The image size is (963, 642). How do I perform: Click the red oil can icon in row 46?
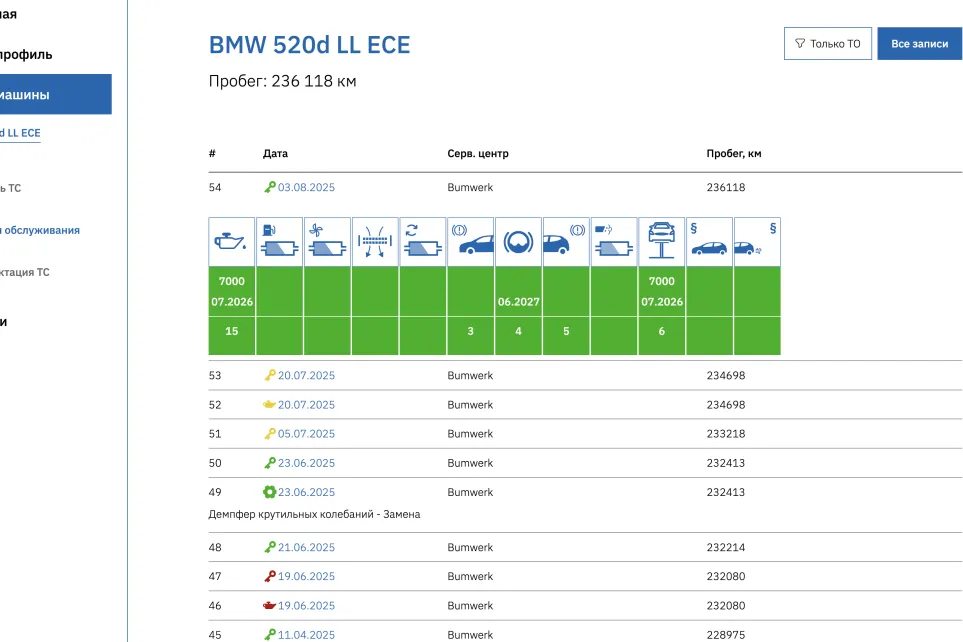click(269, 605)
